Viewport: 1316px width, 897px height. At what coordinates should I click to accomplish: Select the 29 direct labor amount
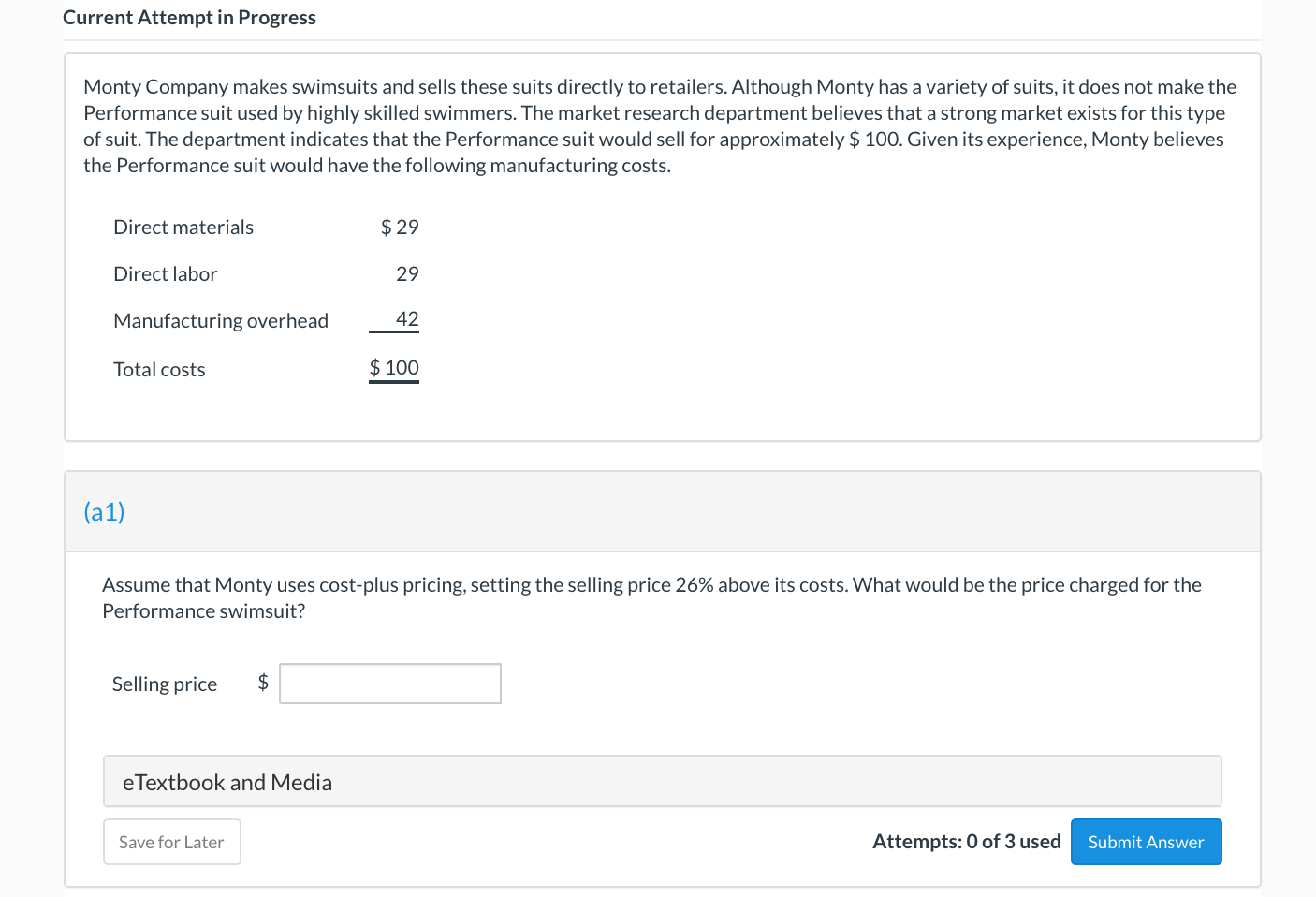pyautogui.click(x=407, y=274)
